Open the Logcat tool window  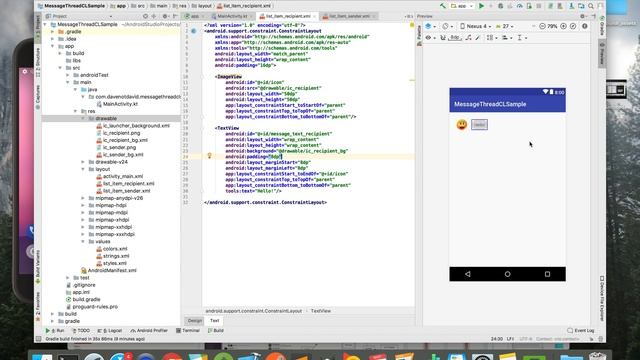click(110, 330)
